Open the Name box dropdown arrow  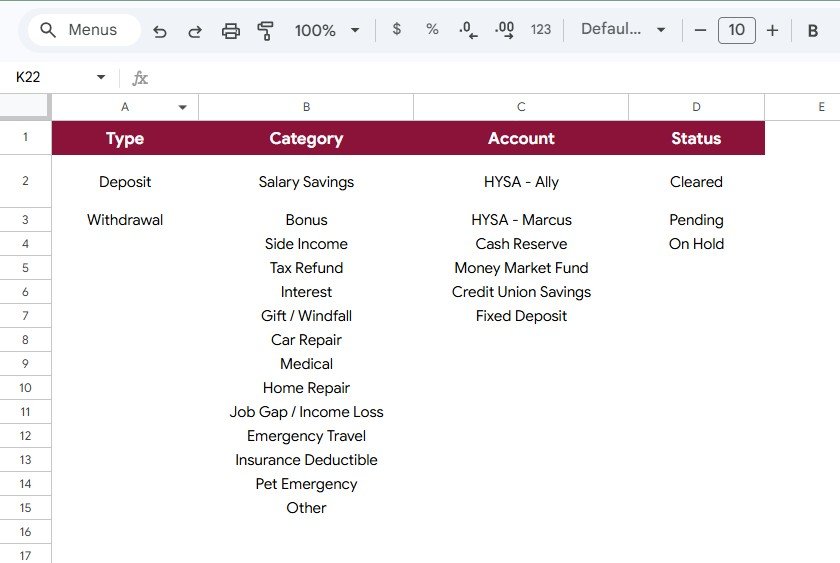(101, 77)
